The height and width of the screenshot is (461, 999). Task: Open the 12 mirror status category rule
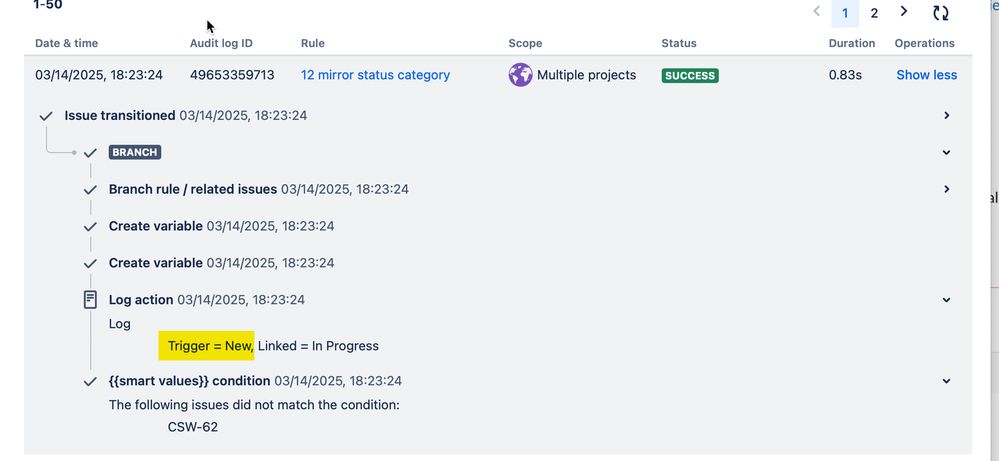click(x=375, y=75)
